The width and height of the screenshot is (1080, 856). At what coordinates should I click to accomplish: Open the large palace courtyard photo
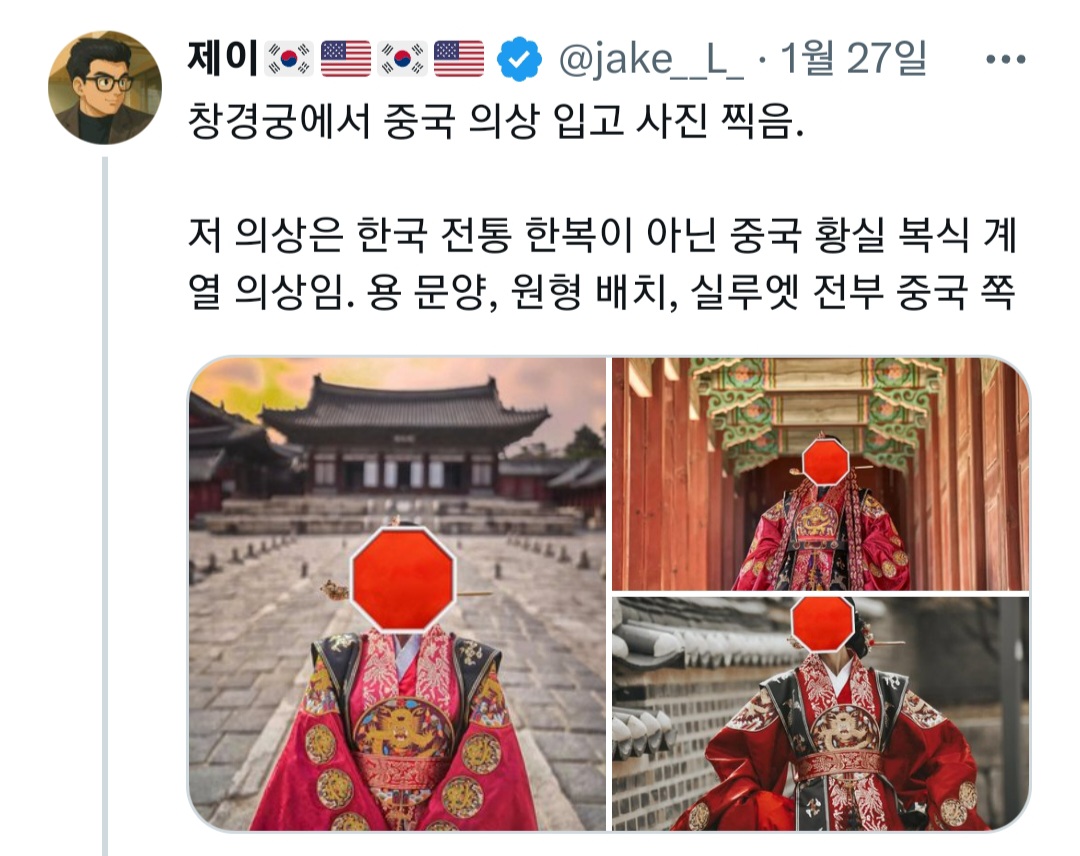coord(397,594)
